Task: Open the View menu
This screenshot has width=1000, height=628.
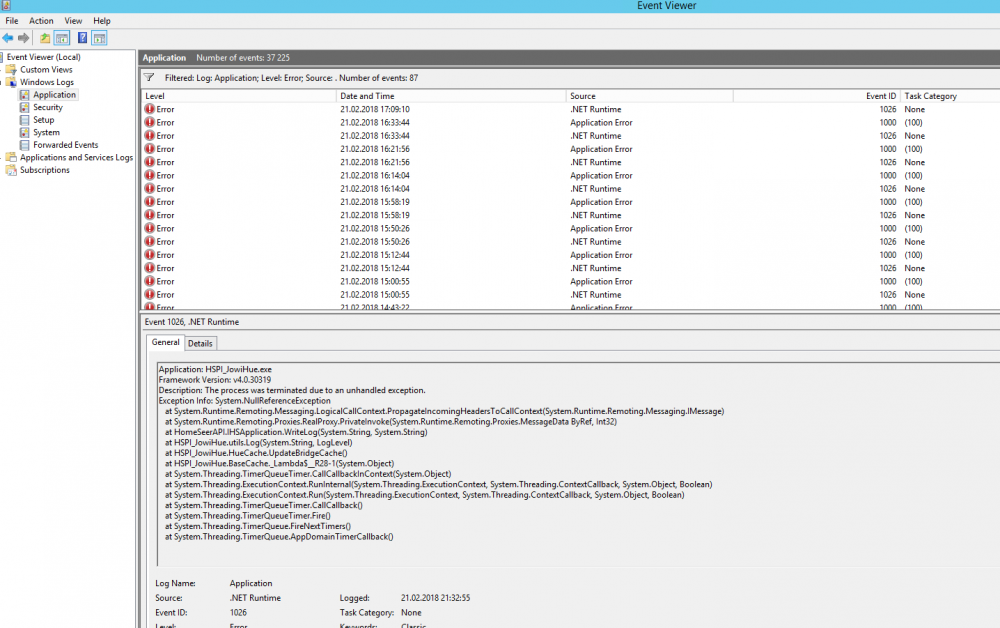Action: click(74, 20)
